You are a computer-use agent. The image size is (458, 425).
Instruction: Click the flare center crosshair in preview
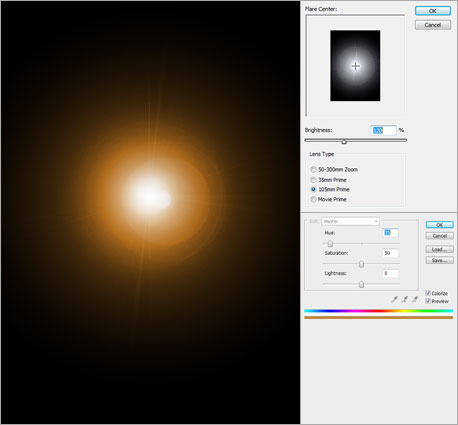click(x=356, y=66)
